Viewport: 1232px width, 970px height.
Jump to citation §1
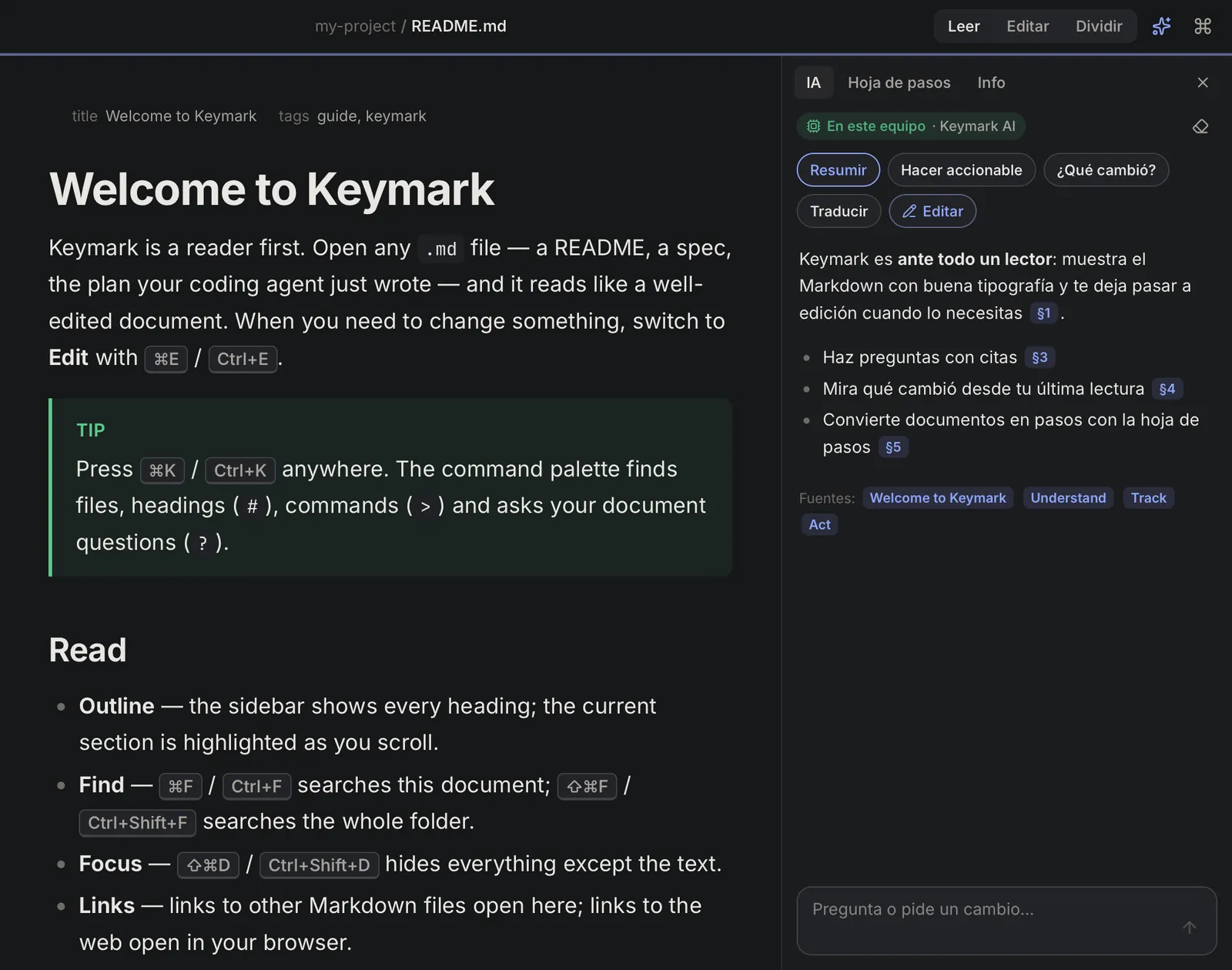tap(1043, 313)
